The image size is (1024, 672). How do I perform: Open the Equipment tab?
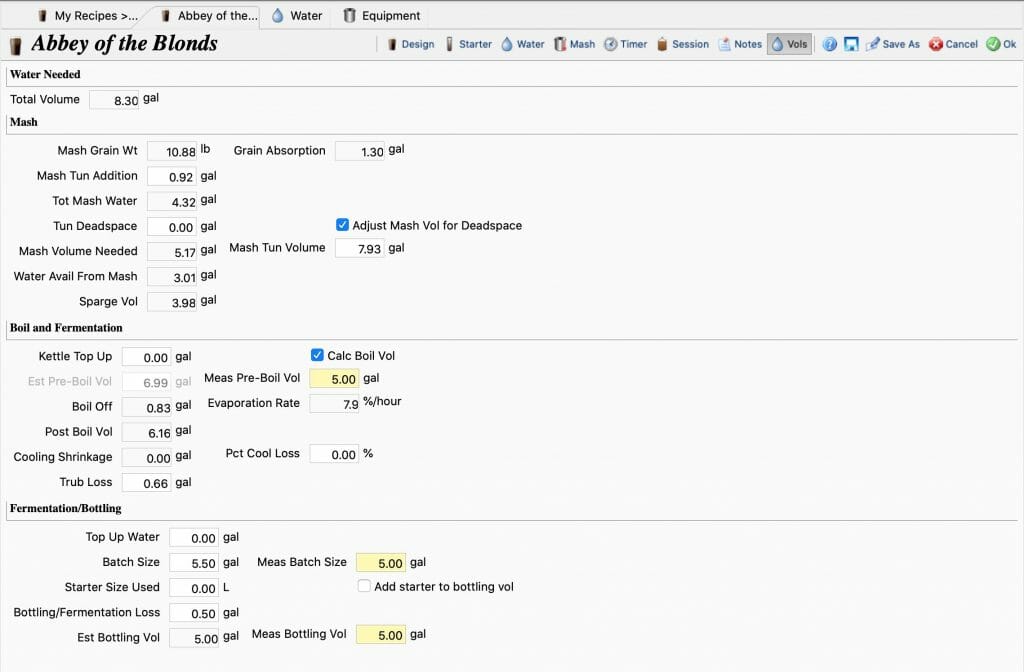pyautogui.click(x=381, y=16)
